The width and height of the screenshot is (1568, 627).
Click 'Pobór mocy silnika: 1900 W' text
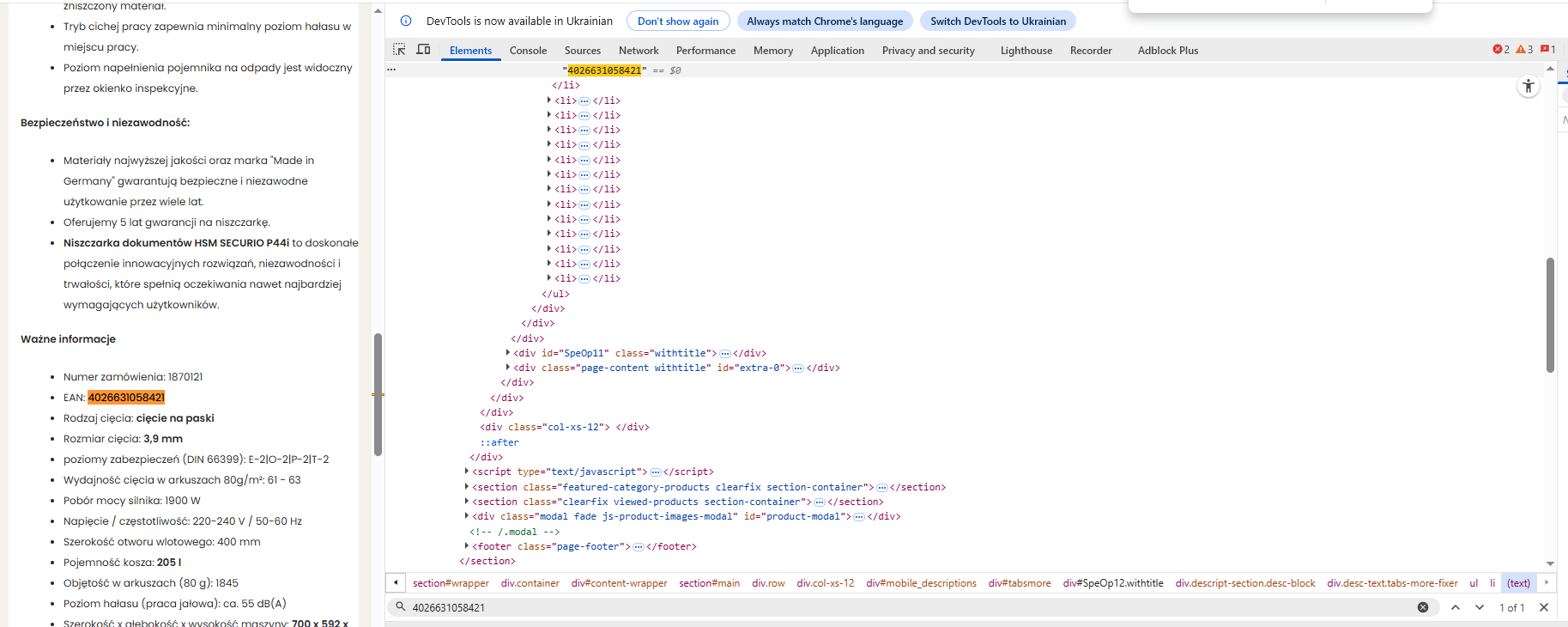coord(132,501)
